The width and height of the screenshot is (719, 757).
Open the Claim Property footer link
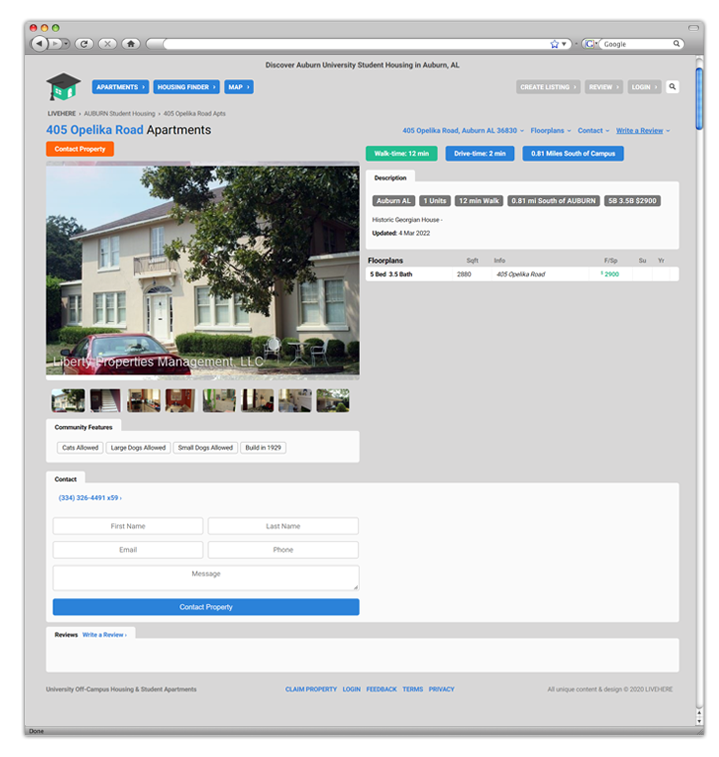pos(310,689)
